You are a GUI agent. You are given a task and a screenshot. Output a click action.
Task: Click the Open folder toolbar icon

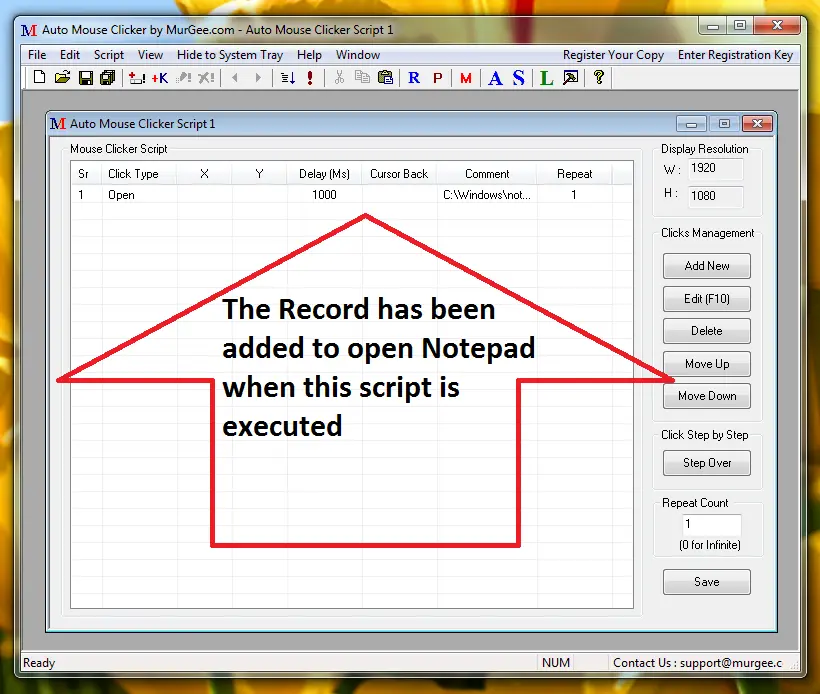click(62, 78)
